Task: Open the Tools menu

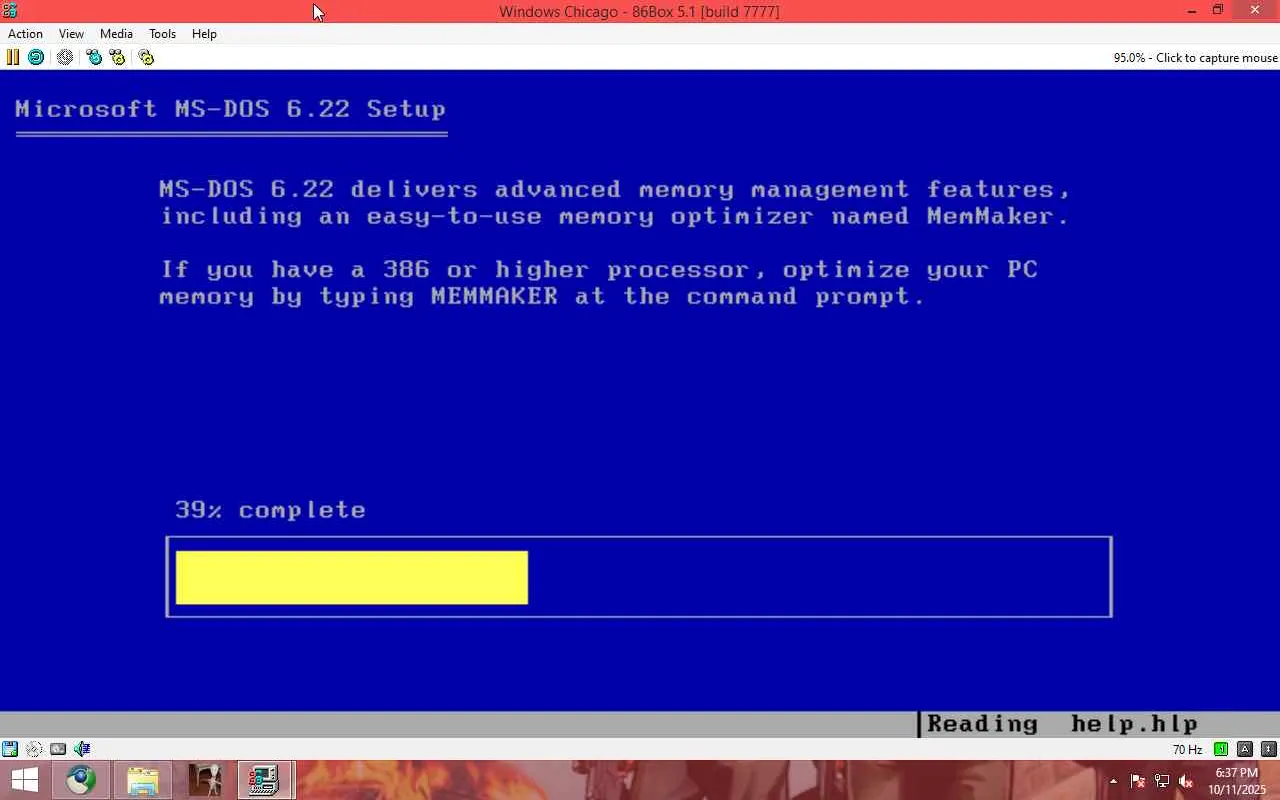Action: click(x=162, y=34)
